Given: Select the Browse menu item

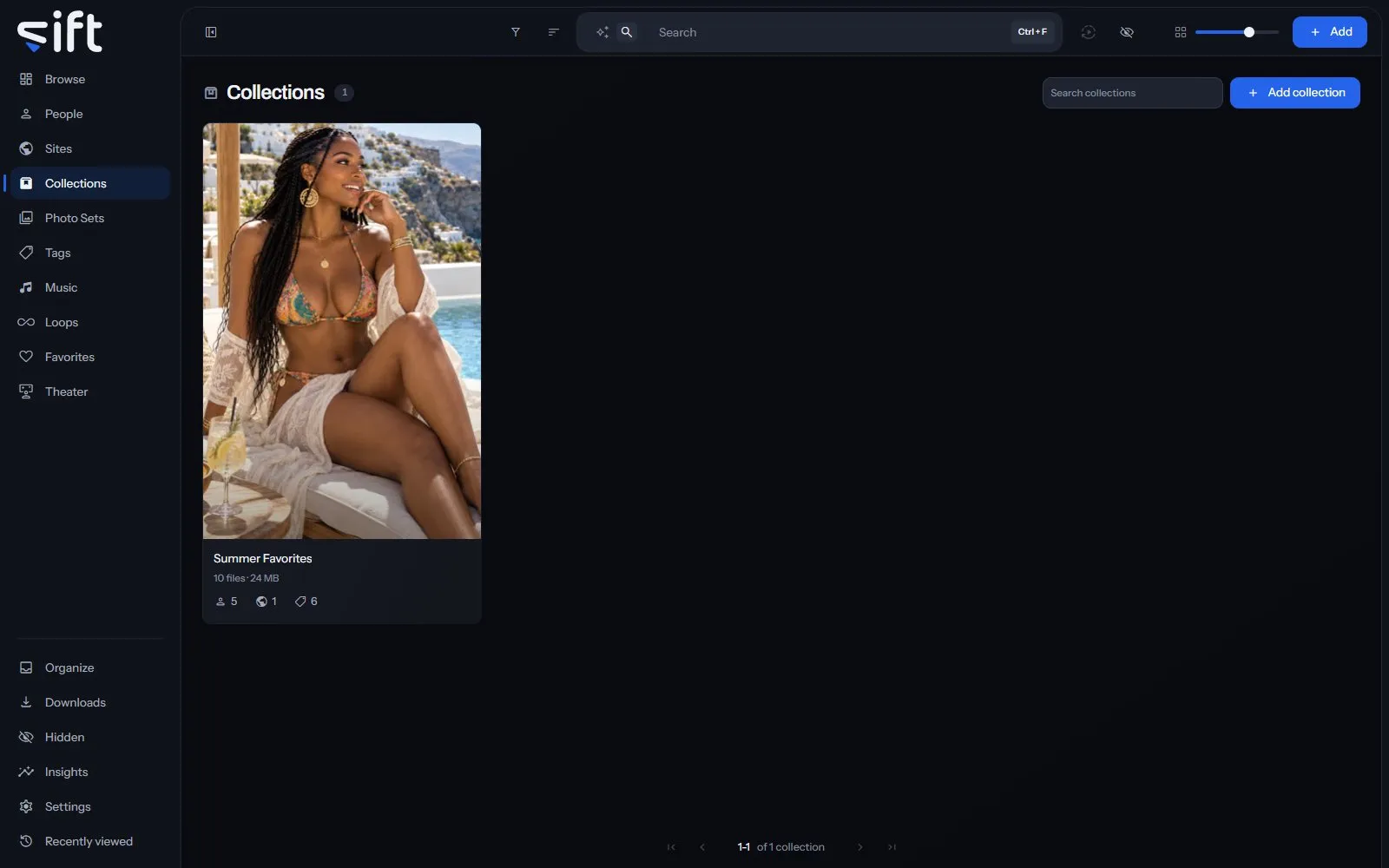Looking at the screenshot, I should [90, 79].
